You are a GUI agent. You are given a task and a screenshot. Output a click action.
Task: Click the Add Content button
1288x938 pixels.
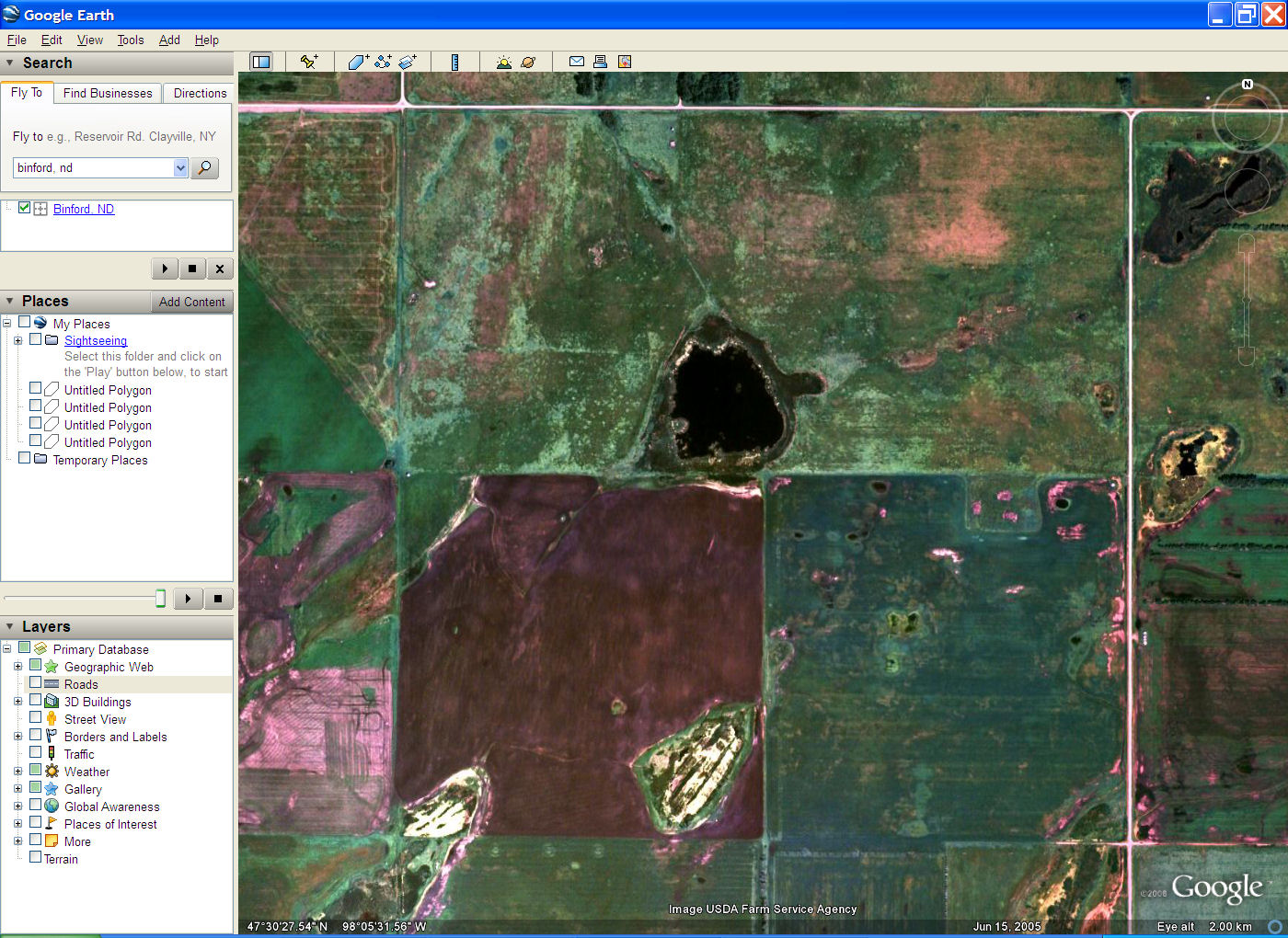[191, 302]
